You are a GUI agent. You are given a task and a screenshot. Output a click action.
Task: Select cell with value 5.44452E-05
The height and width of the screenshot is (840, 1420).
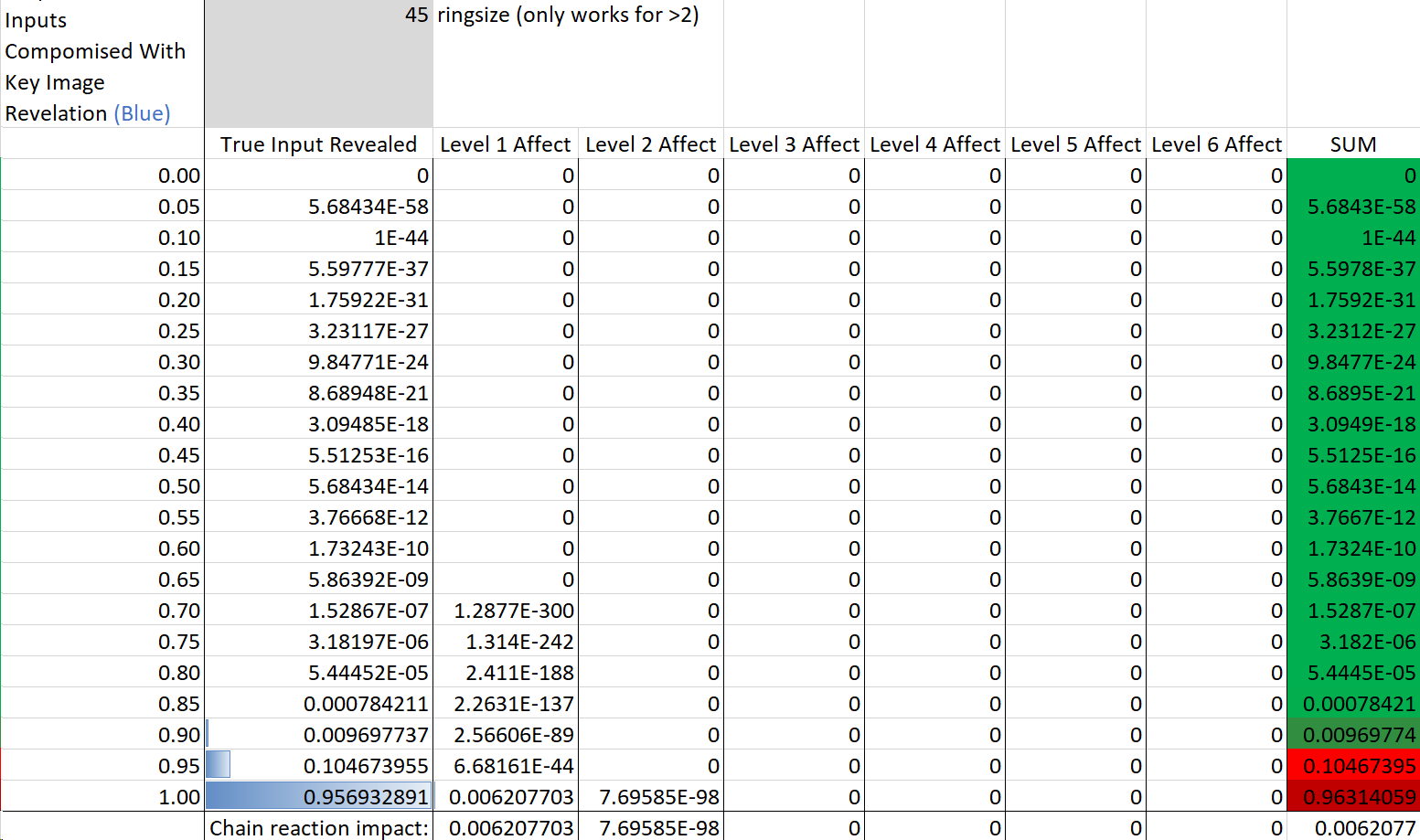pyautogui.click(x=318, y=672)
